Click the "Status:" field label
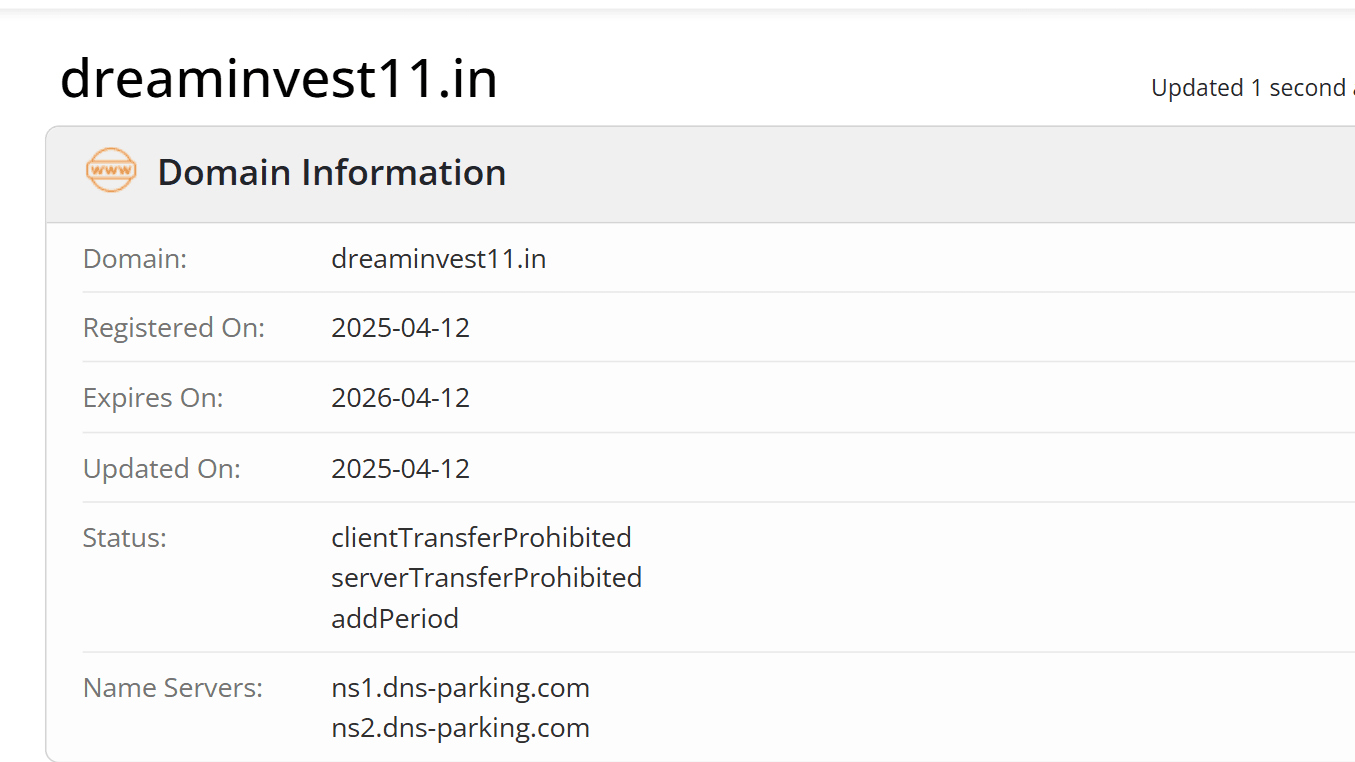 [125, 538]
